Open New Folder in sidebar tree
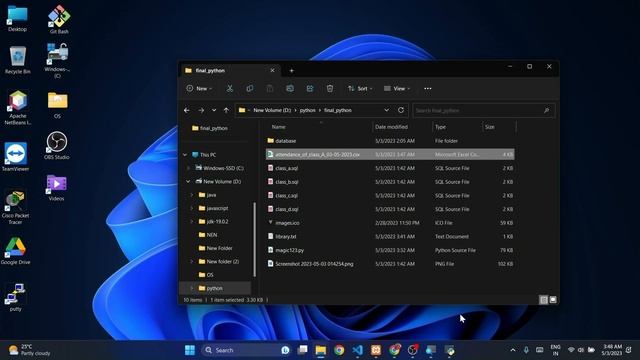 click(219, 248)
